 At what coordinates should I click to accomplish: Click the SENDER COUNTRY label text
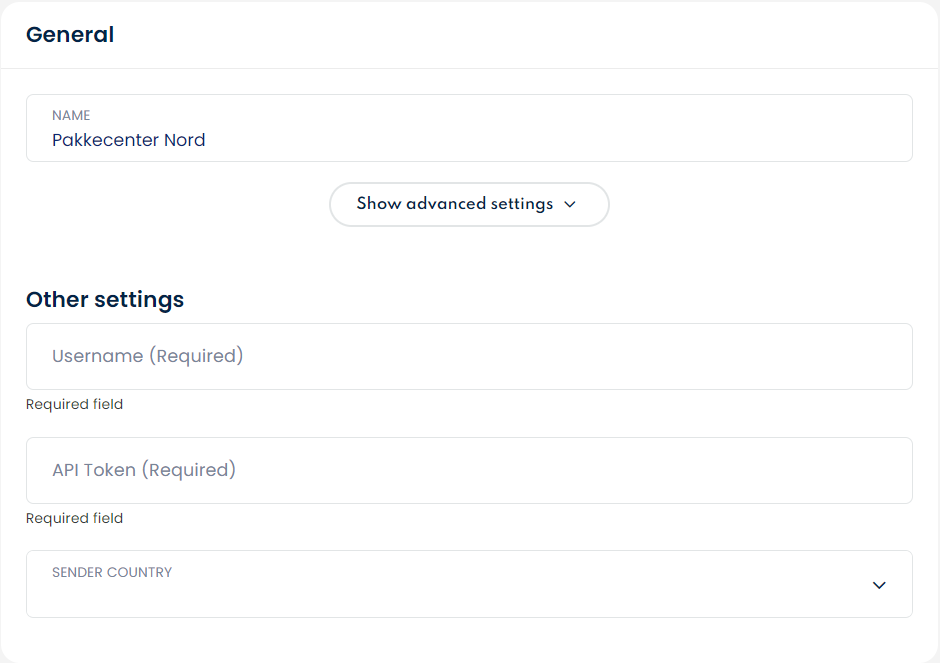click(112, 572)
